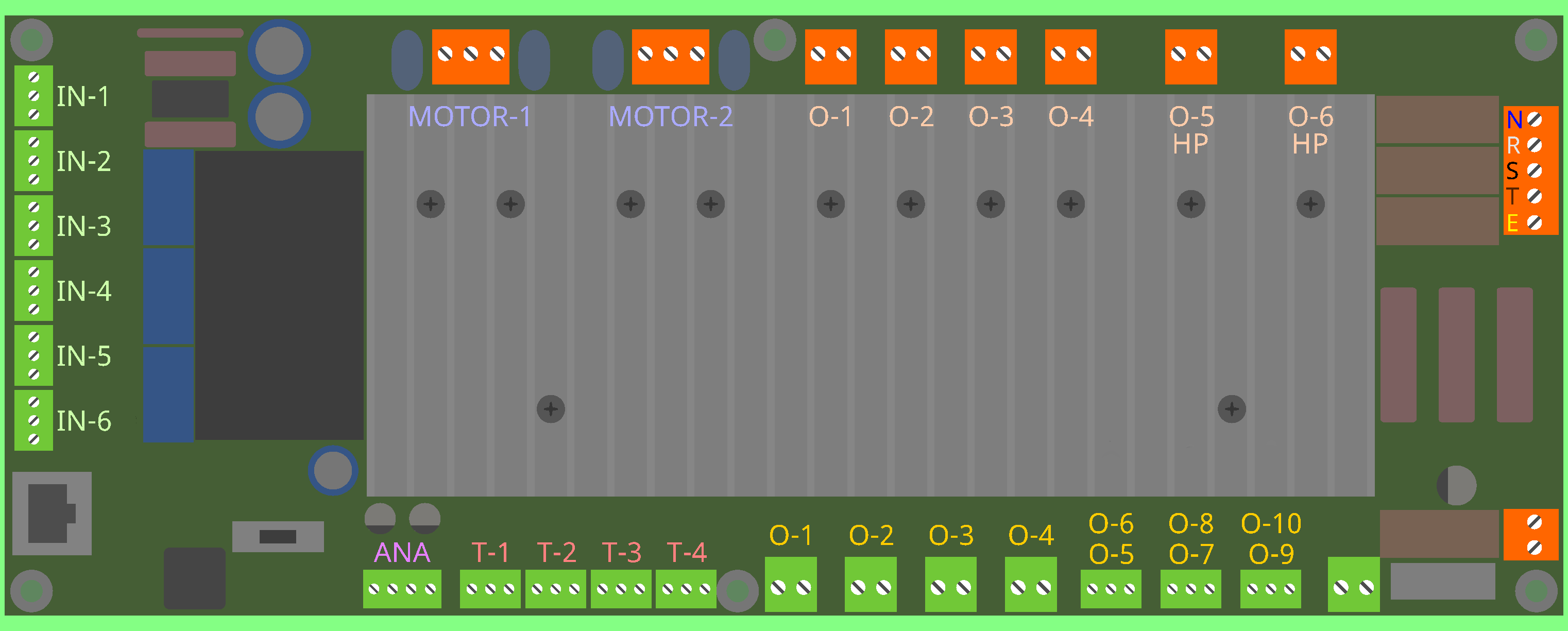The image size is (1568, 631).
Task: Click the heatsink screw below MOTOR-1
Action: tap(431, 204)
